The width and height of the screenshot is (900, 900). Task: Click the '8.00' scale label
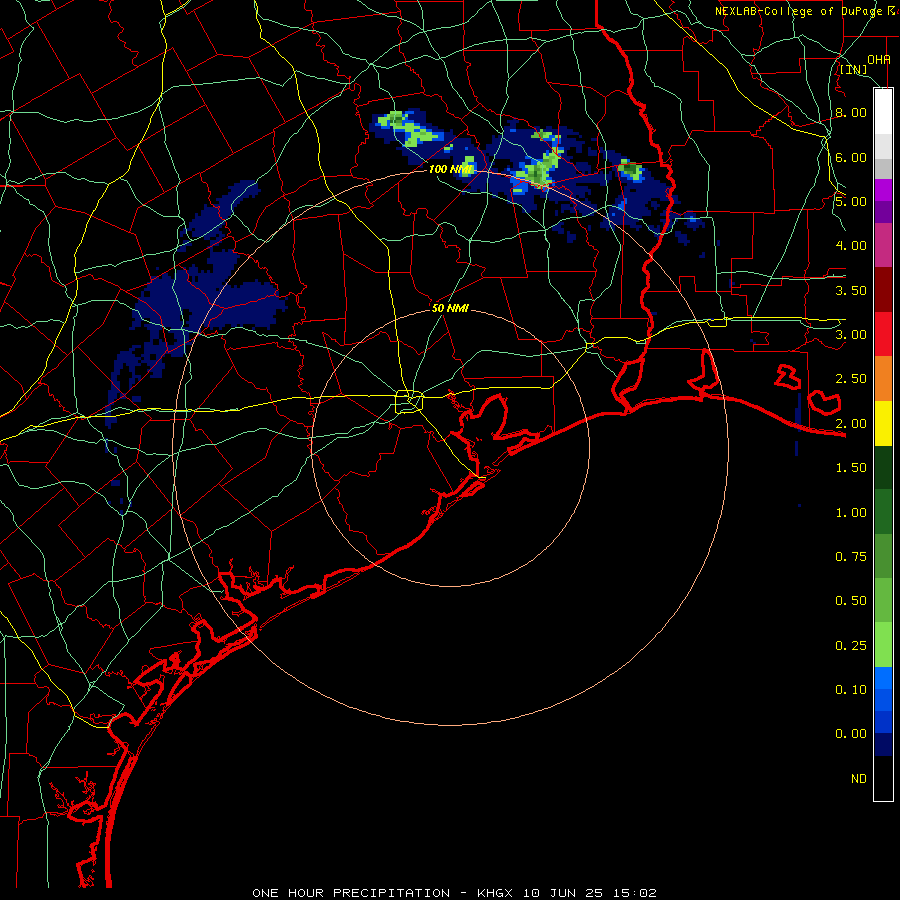851,112
